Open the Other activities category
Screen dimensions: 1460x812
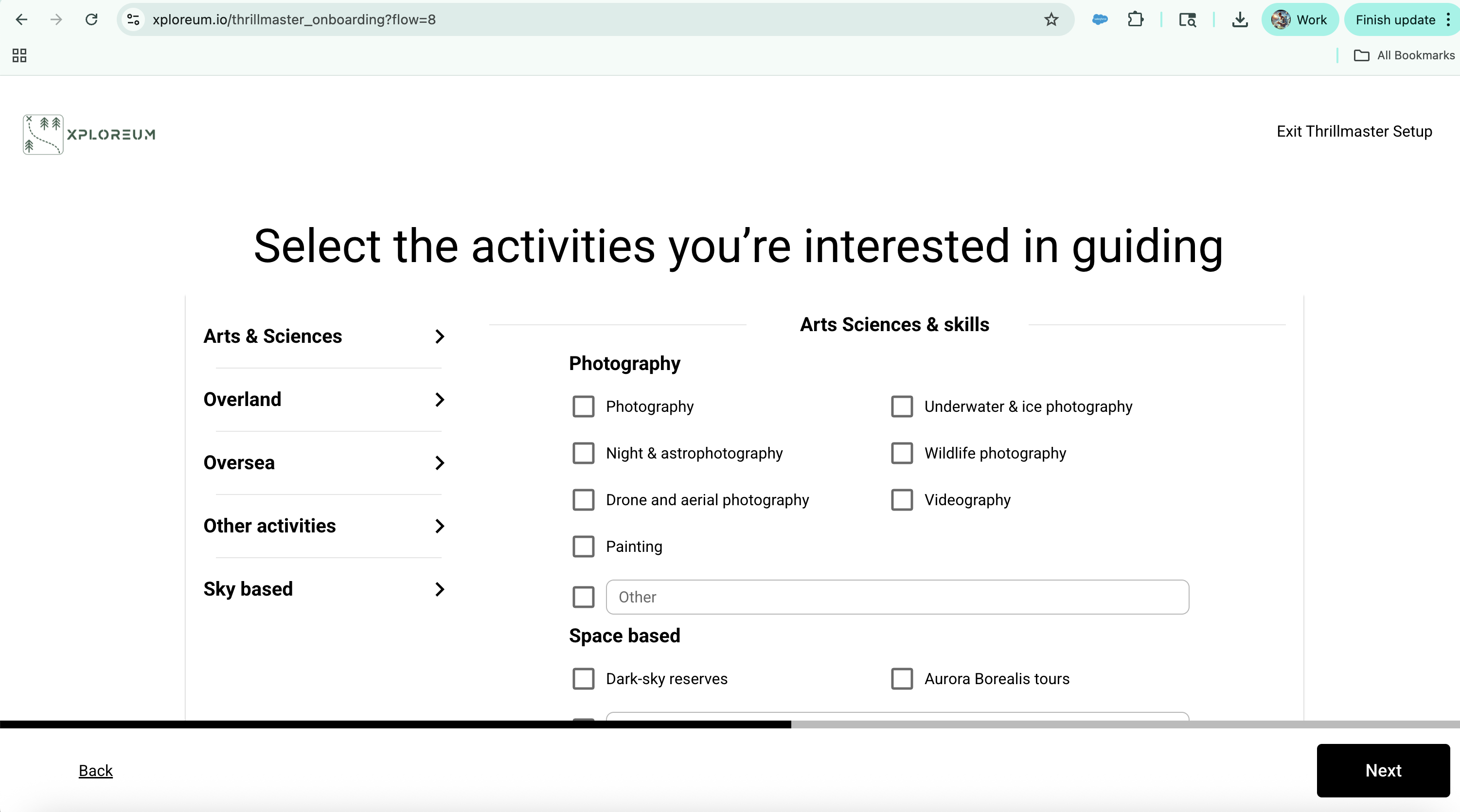pos(325,526)
